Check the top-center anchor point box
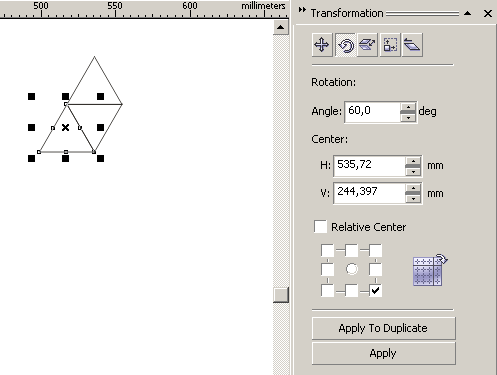 pyautogui.click(x=351, y=250)
